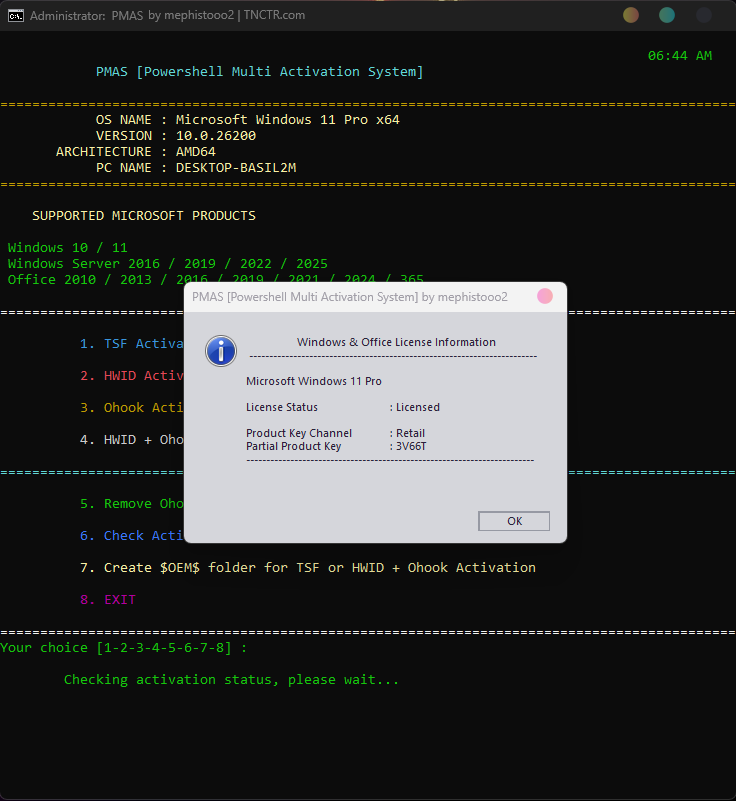Click the blue information icon in the dialog
This screenshot has width=736, height=801.
[x=221, y=351]
